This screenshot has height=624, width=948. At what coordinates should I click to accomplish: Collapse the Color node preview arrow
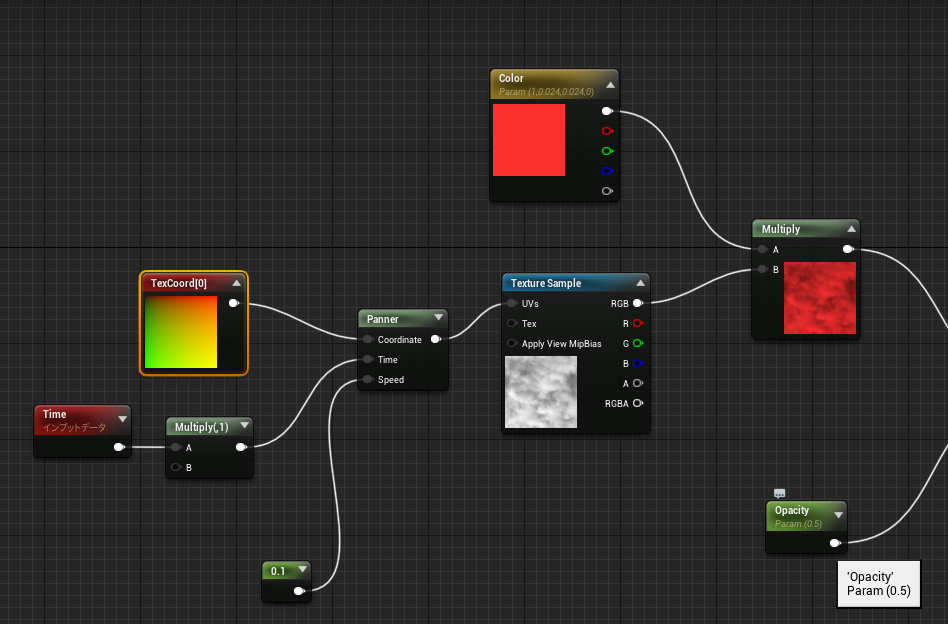(611, 85)
